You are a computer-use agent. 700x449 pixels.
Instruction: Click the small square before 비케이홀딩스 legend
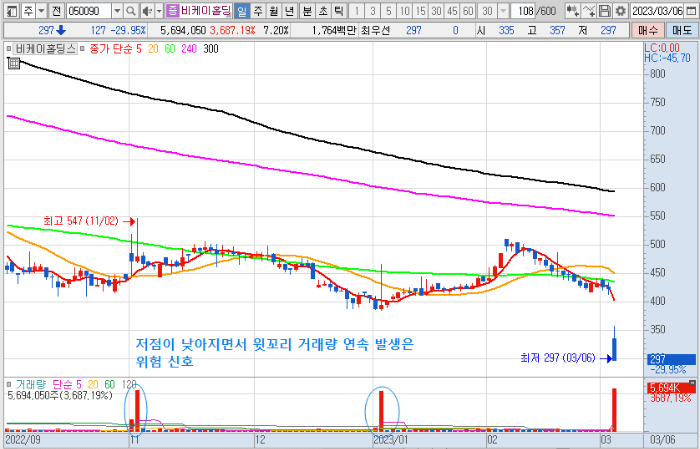point(9,48)
